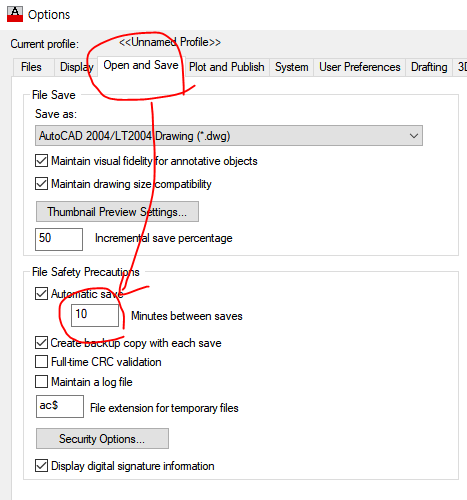Disable the Automatic save checkbox
Image resolution: width=467 pixels, height=500 pixels.
[x=41, y=294]
